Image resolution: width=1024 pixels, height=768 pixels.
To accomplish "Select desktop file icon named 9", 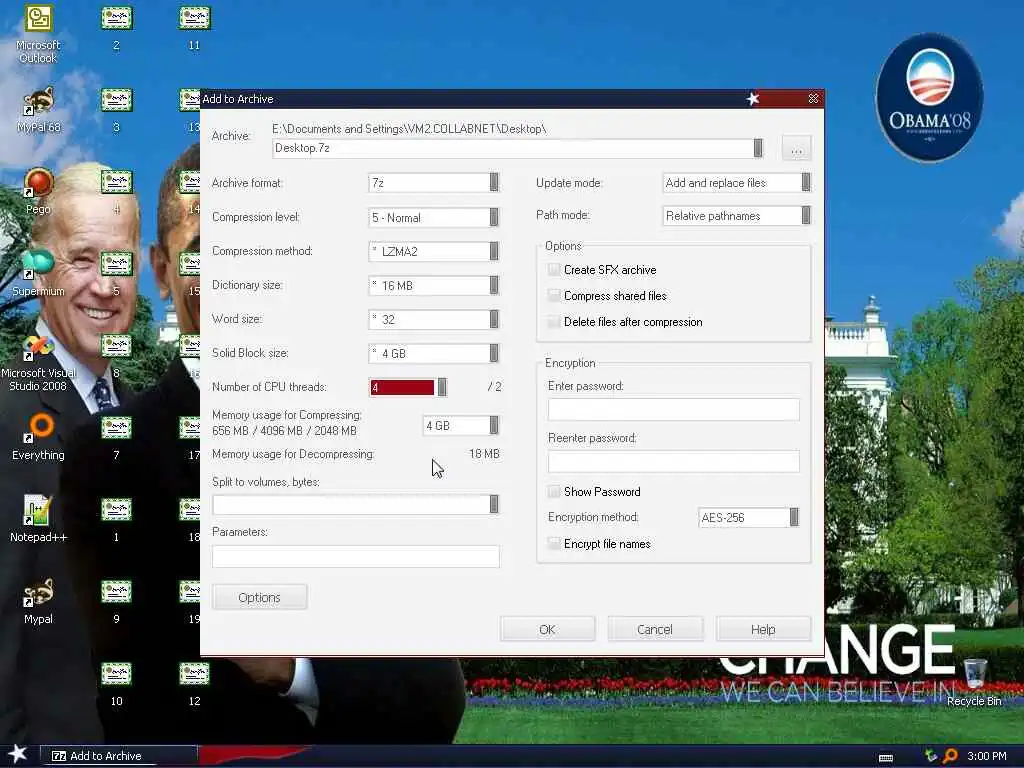I will (x=116, y=602).
